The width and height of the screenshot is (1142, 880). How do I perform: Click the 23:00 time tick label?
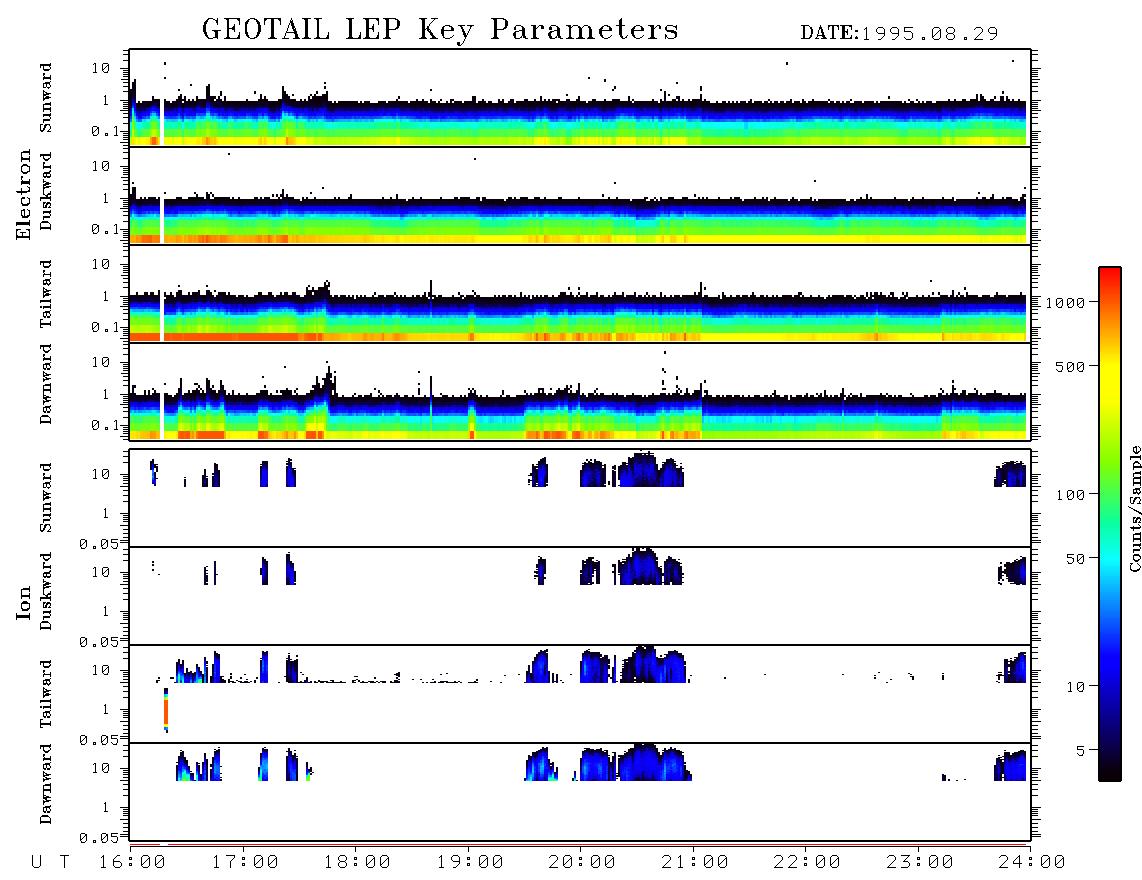919,862
